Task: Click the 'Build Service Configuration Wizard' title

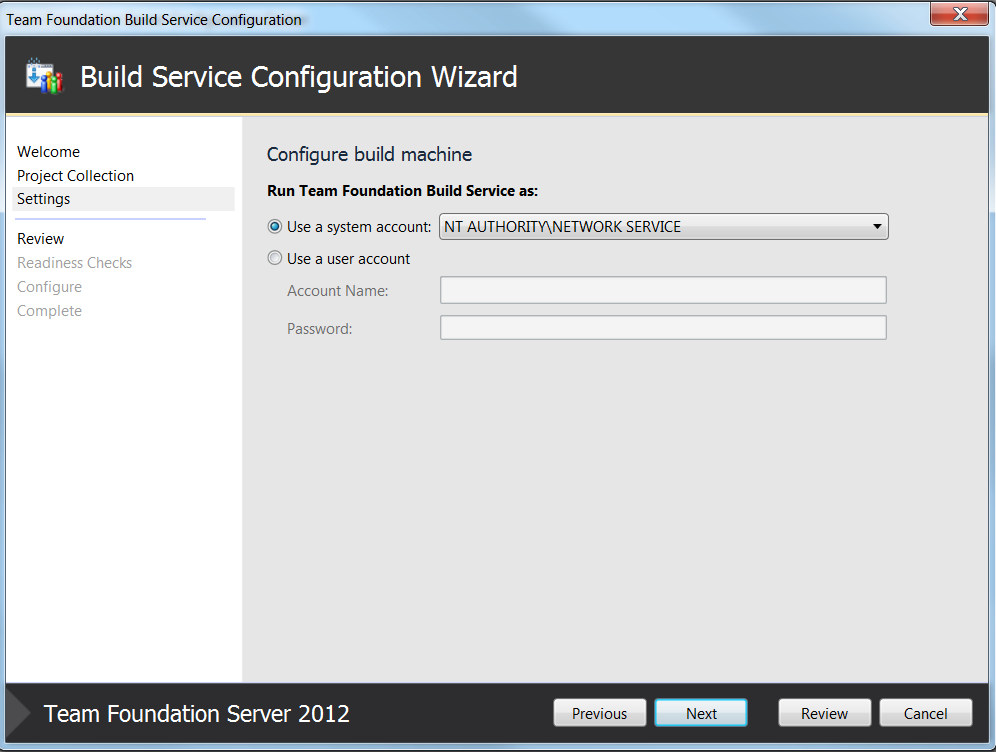Action: point(299,77)
